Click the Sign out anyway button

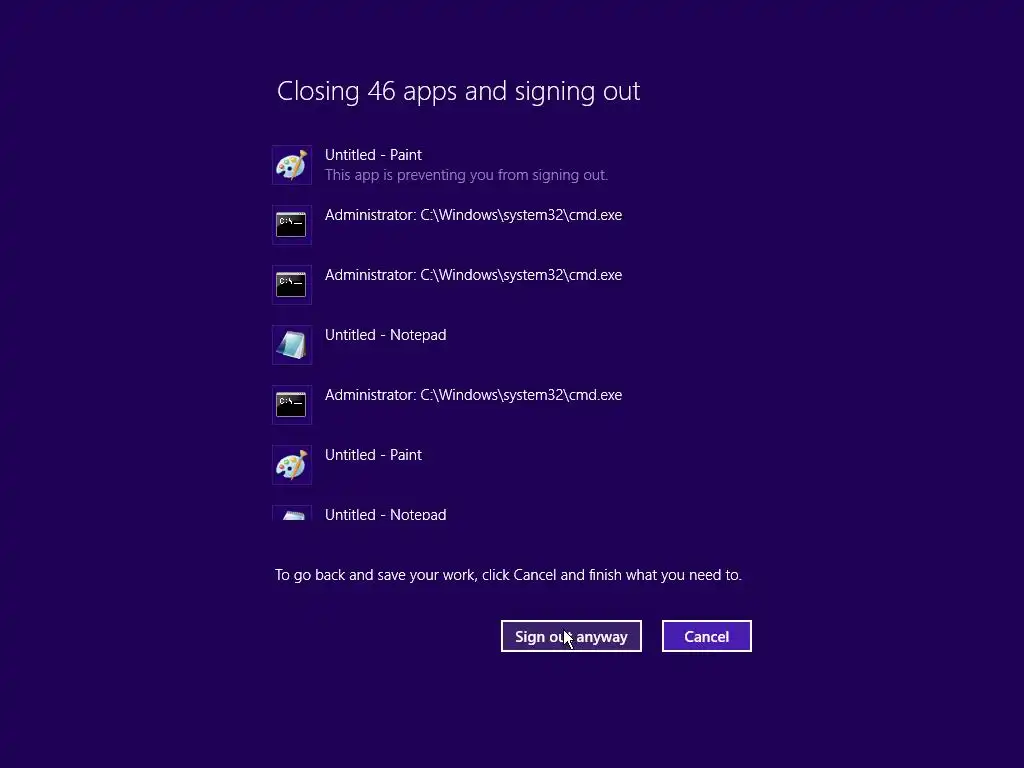[571, 636]
